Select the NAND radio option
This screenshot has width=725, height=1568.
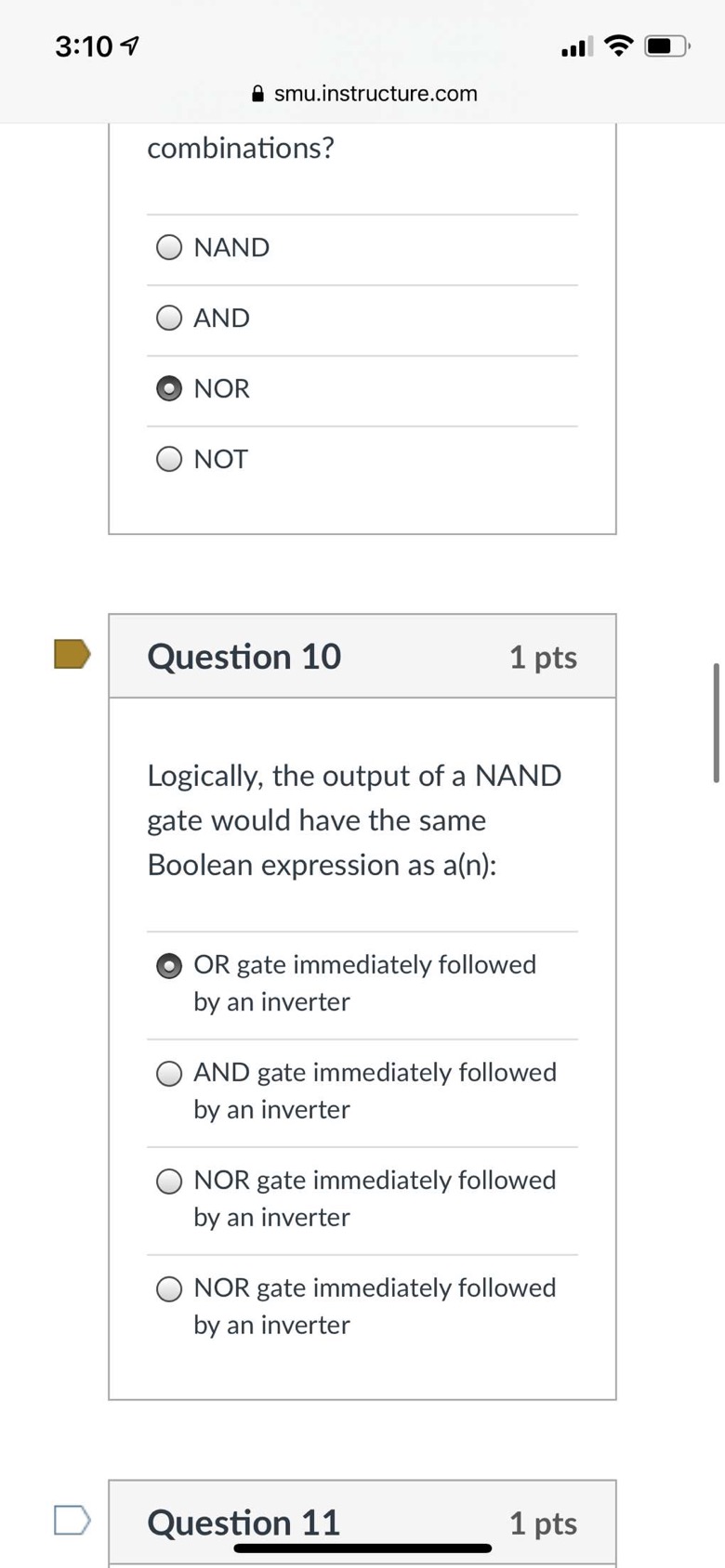tap(169, 247)
